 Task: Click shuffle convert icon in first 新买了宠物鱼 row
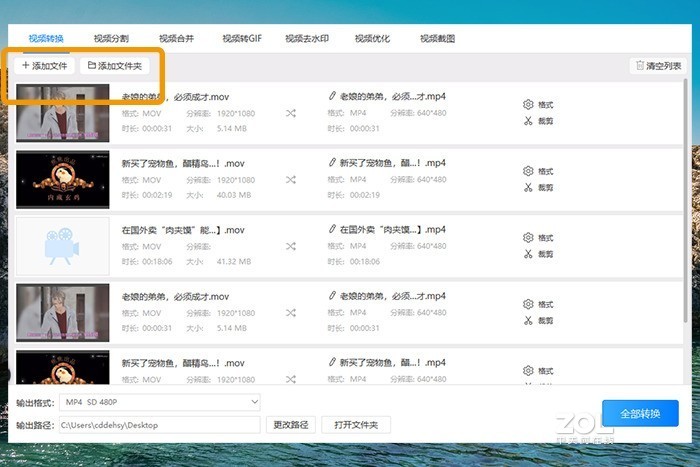coord(291,180)
